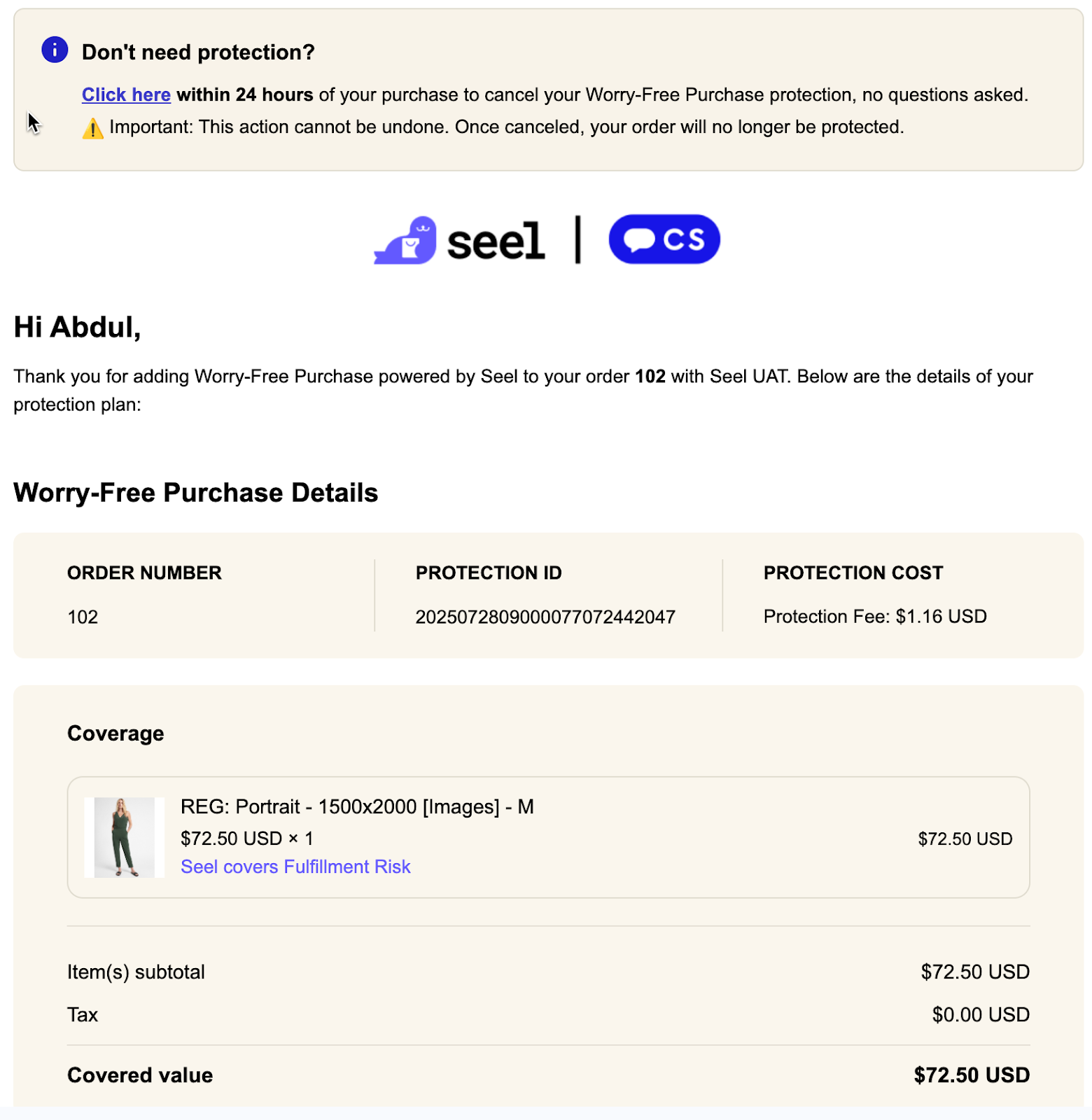The height and width of the screenshot is (1120, 1092).
Task: Click the yellow warning triangle icon
Action: pos(92,129)
